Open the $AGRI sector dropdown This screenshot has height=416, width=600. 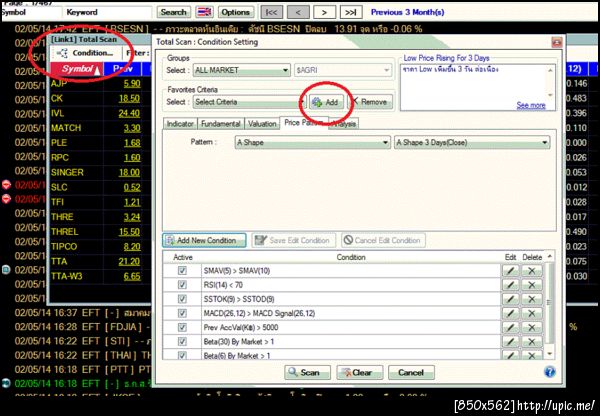[x=342, y=70]
